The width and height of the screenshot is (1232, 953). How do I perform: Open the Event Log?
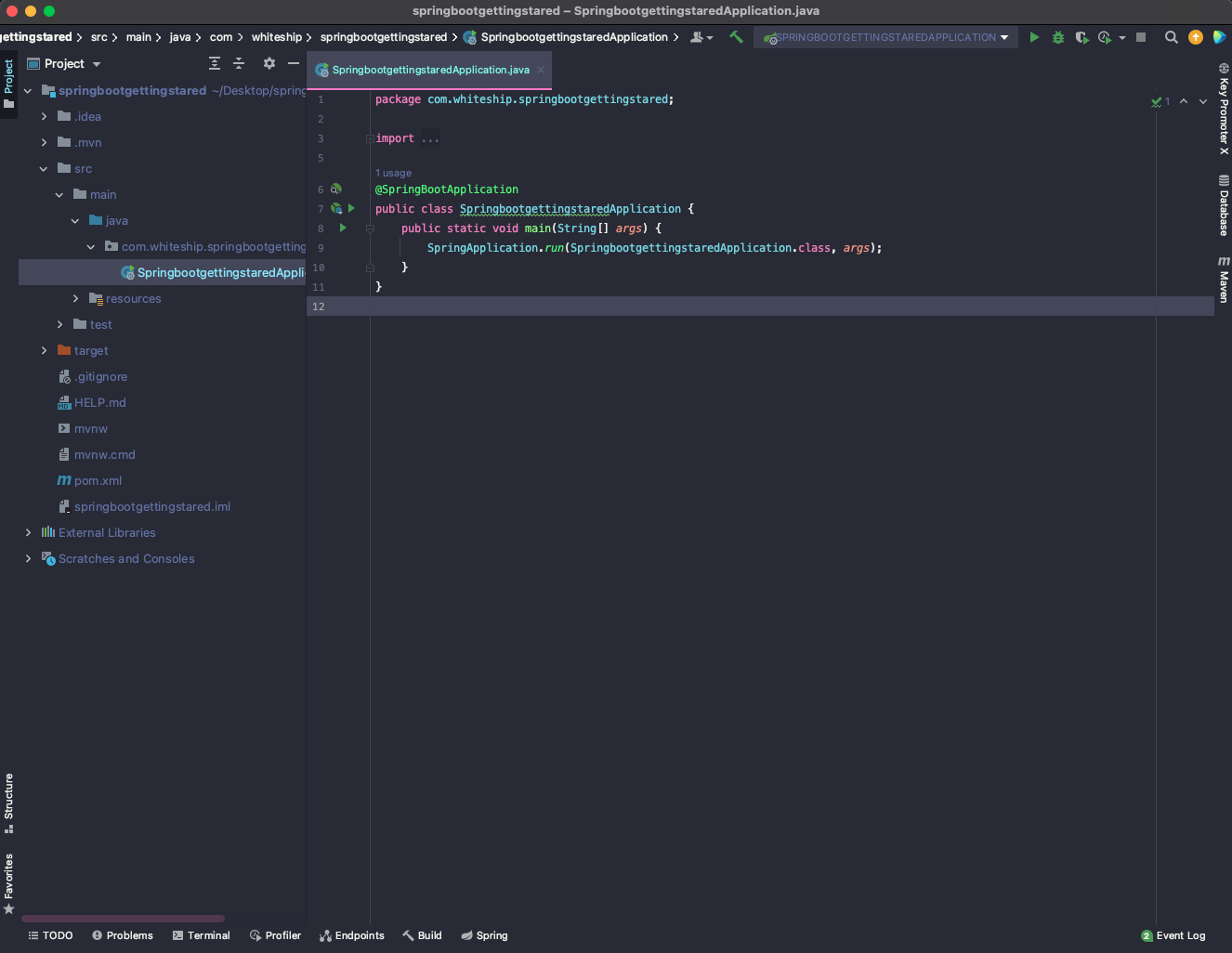pos(1173,935)
